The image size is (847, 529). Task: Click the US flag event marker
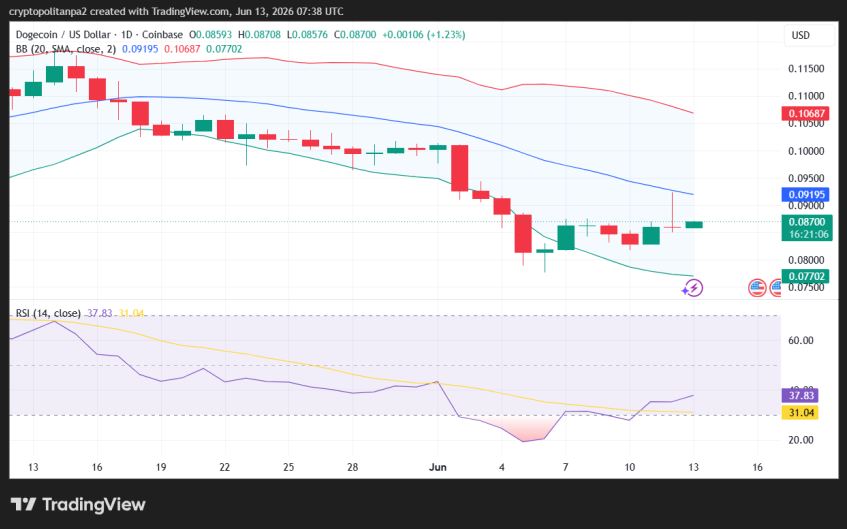point(757,288)
